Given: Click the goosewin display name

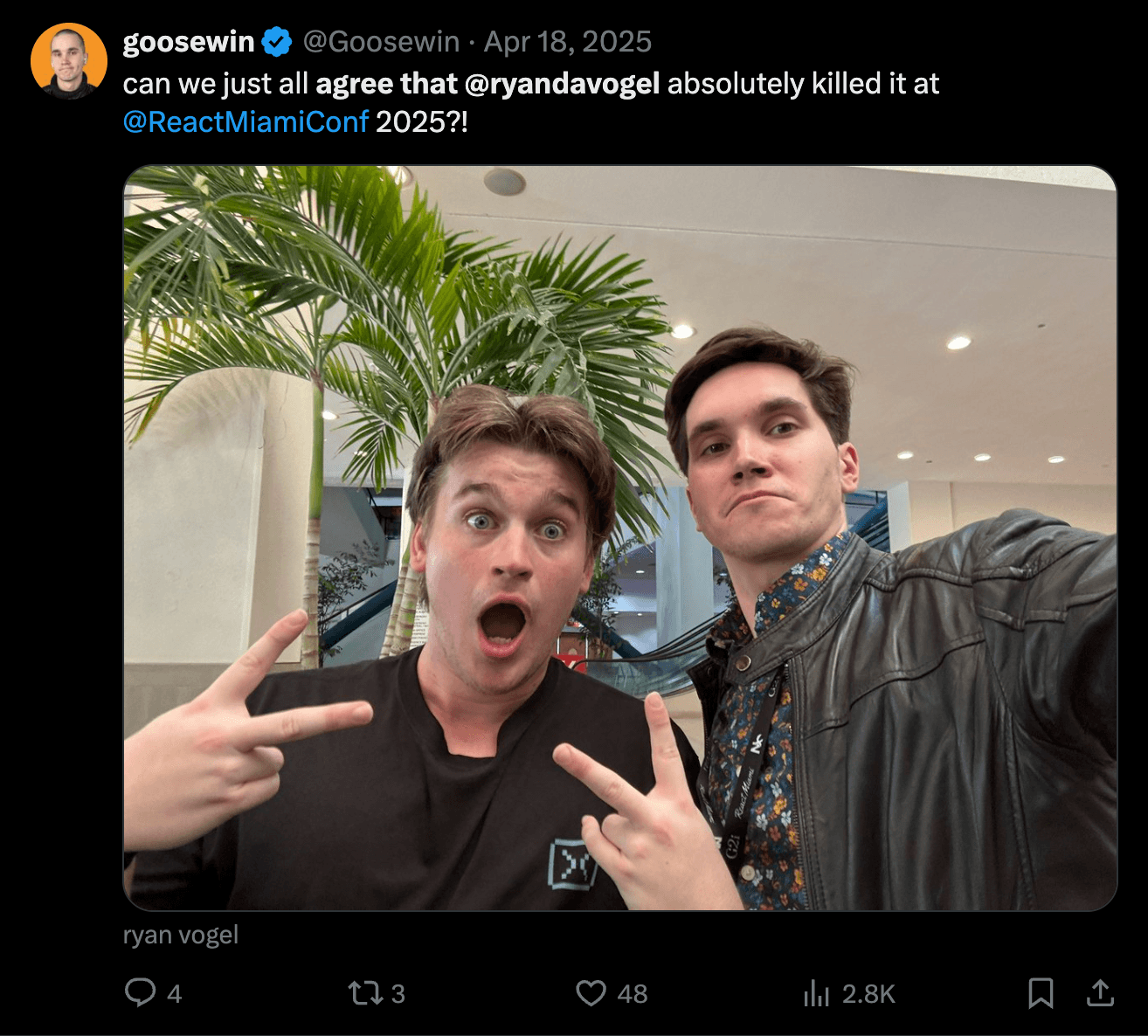Looking at the screenshot, I should coord(189,42).
